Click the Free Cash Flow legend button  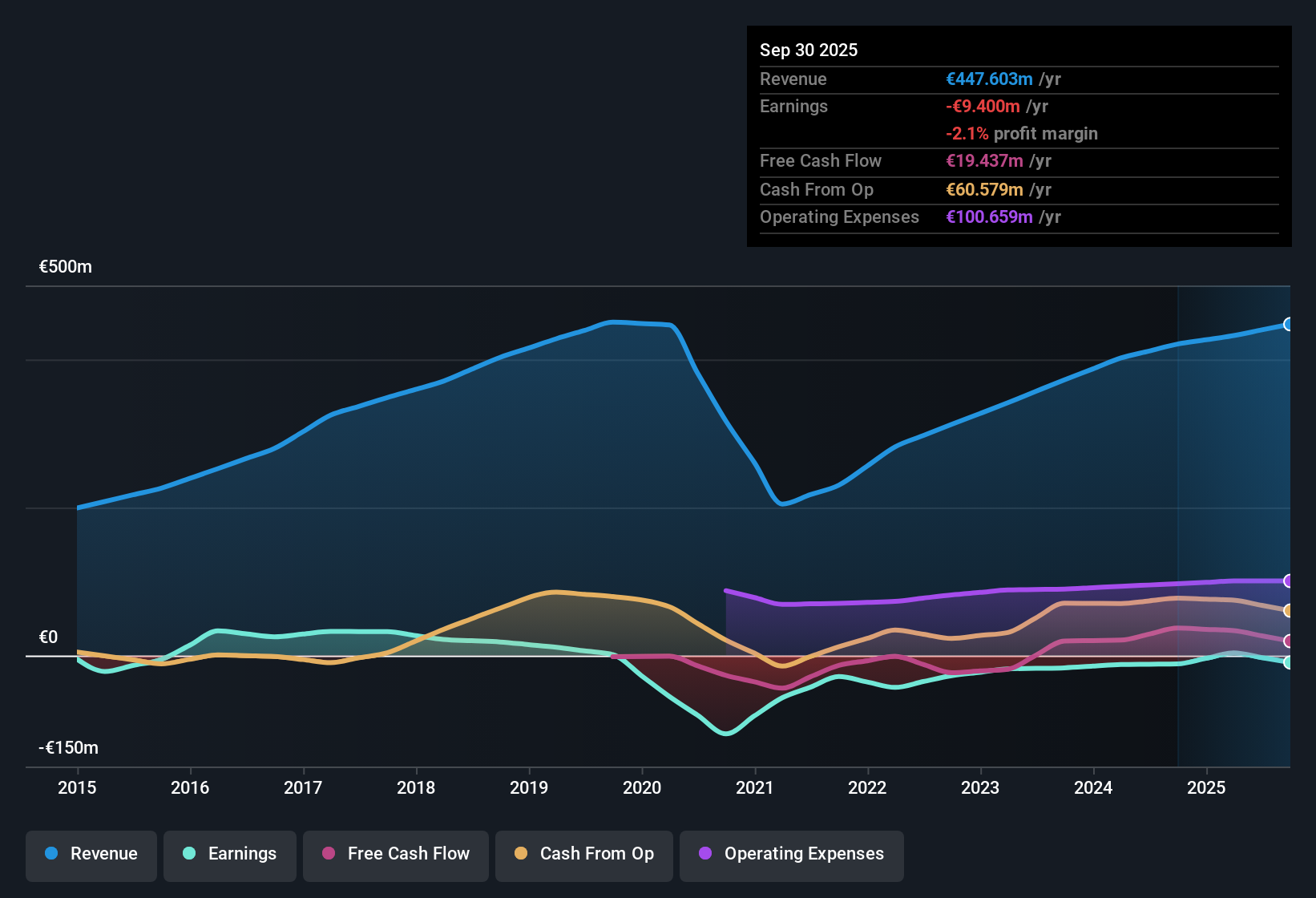tap(395, 854)
